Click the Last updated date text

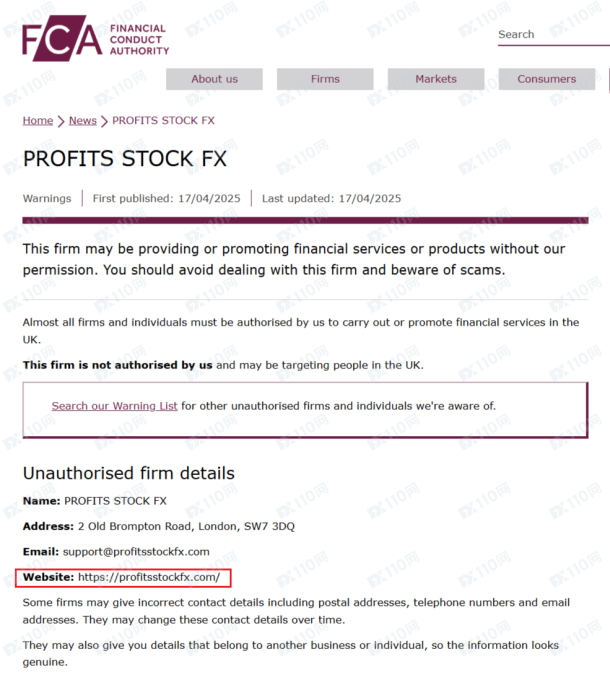click(331, 198)
